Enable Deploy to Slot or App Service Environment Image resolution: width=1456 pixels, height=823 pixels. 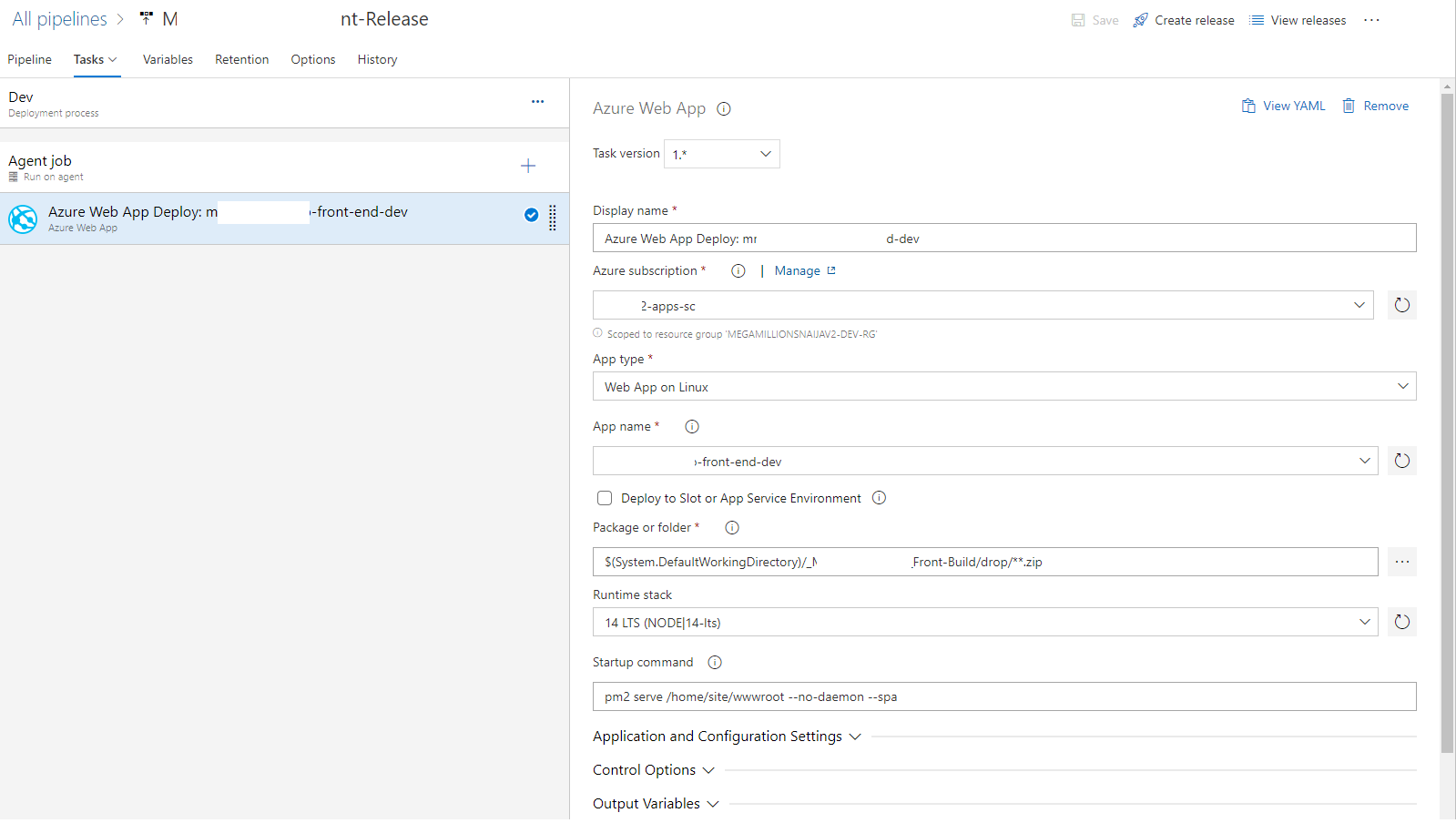click(605, 498)
